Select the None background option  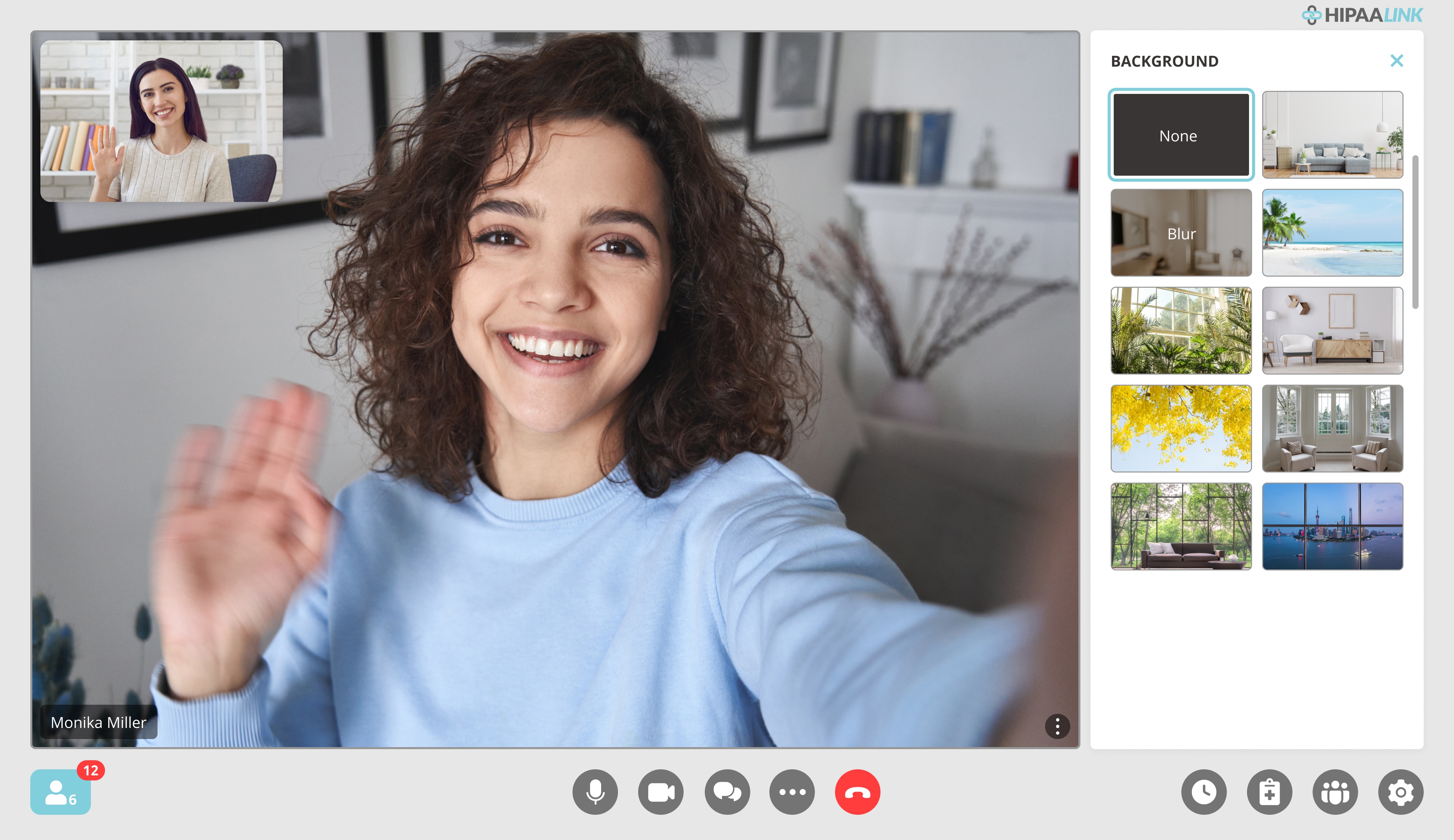pyautogui.click(x=1181, y=134)
